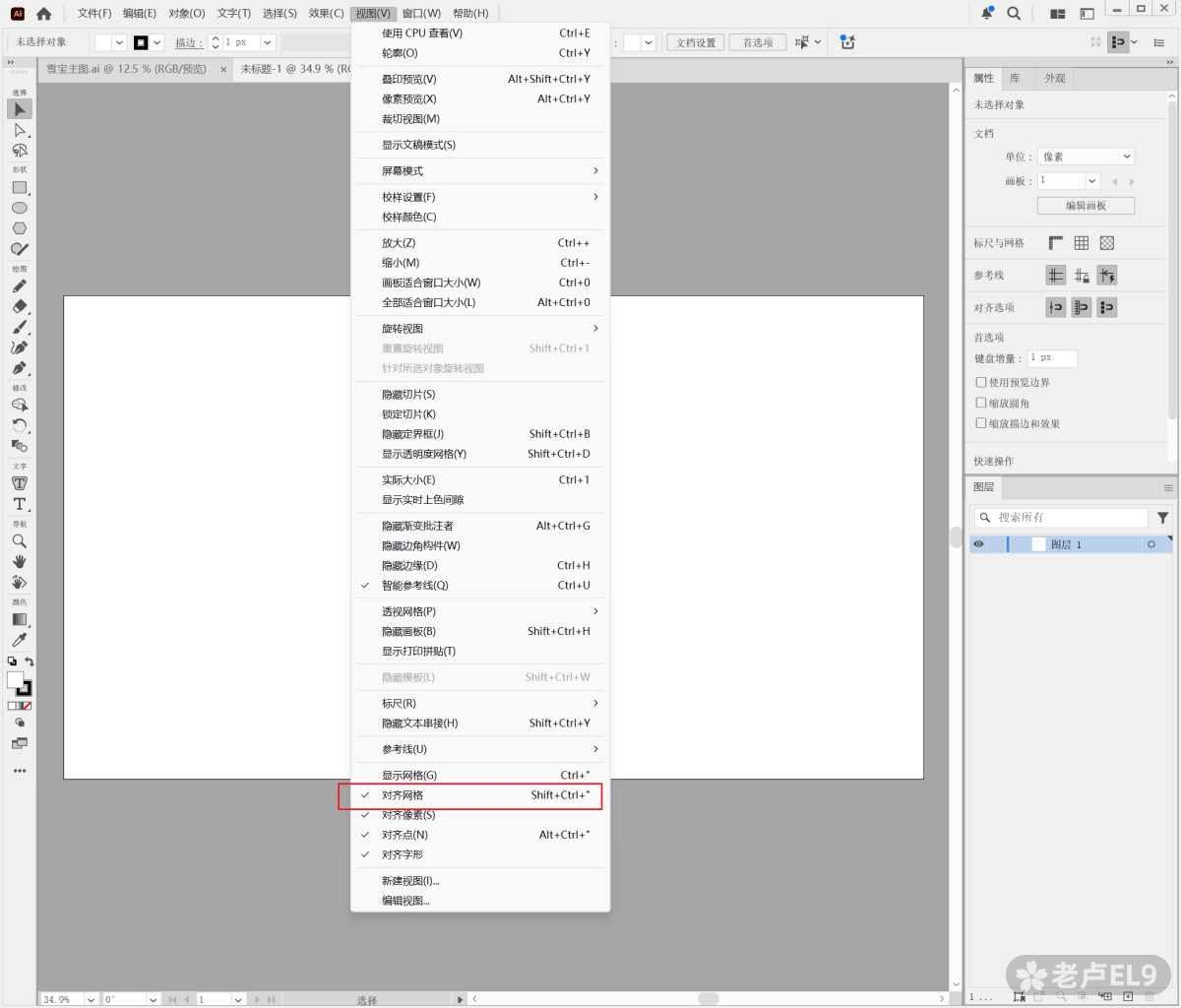Click the 编辑画板 button
Viewport: 1181px width, 1008px height.
tap(1086, 206)
